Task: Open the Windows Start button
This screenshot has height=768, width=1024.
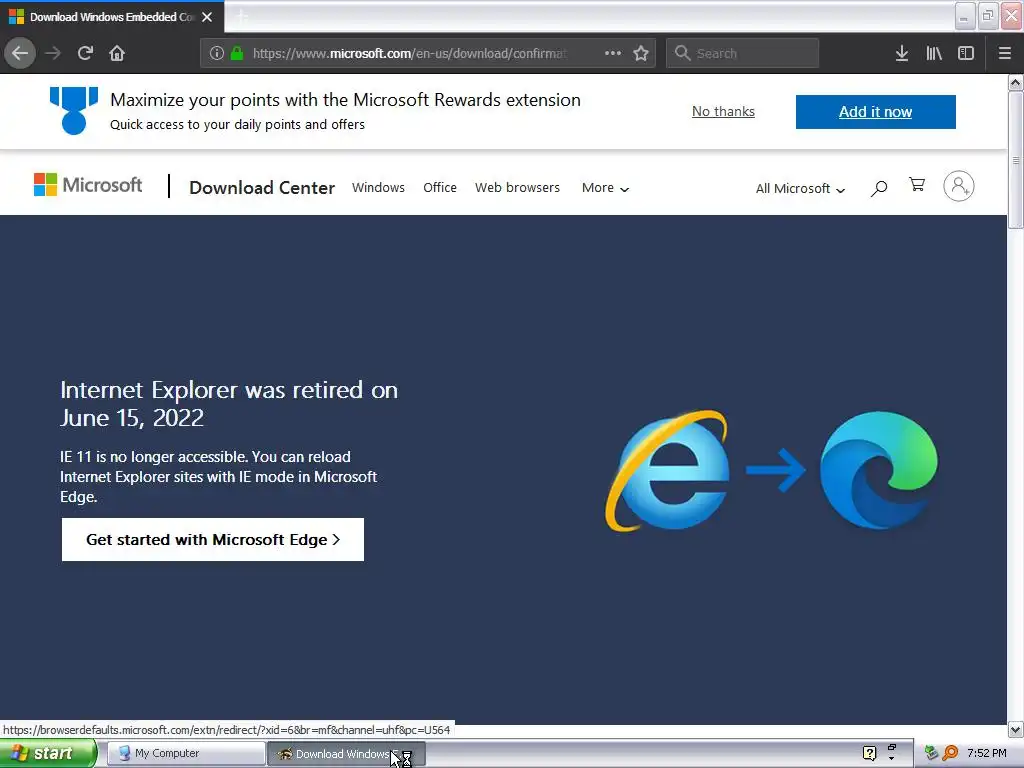Action: pos(48,753)
